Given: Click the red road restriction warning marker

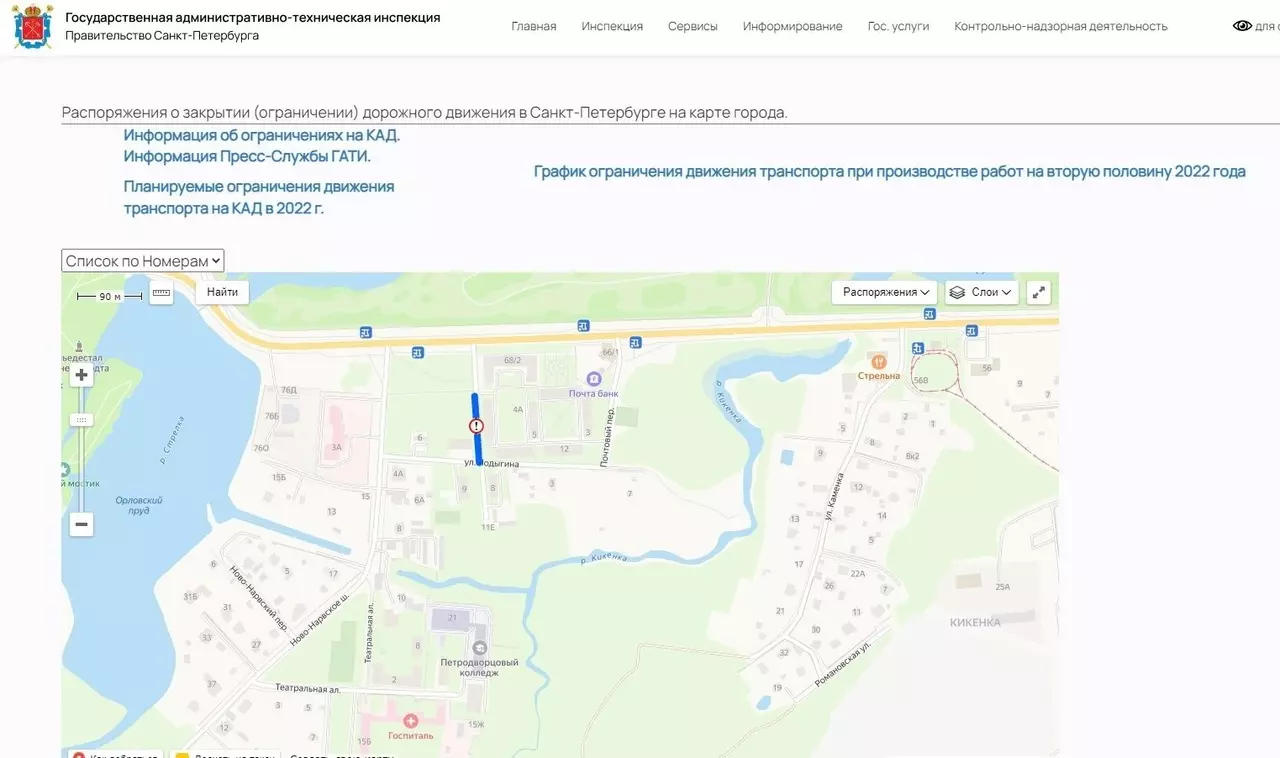Looking at the screenshot, I should 476,426.
